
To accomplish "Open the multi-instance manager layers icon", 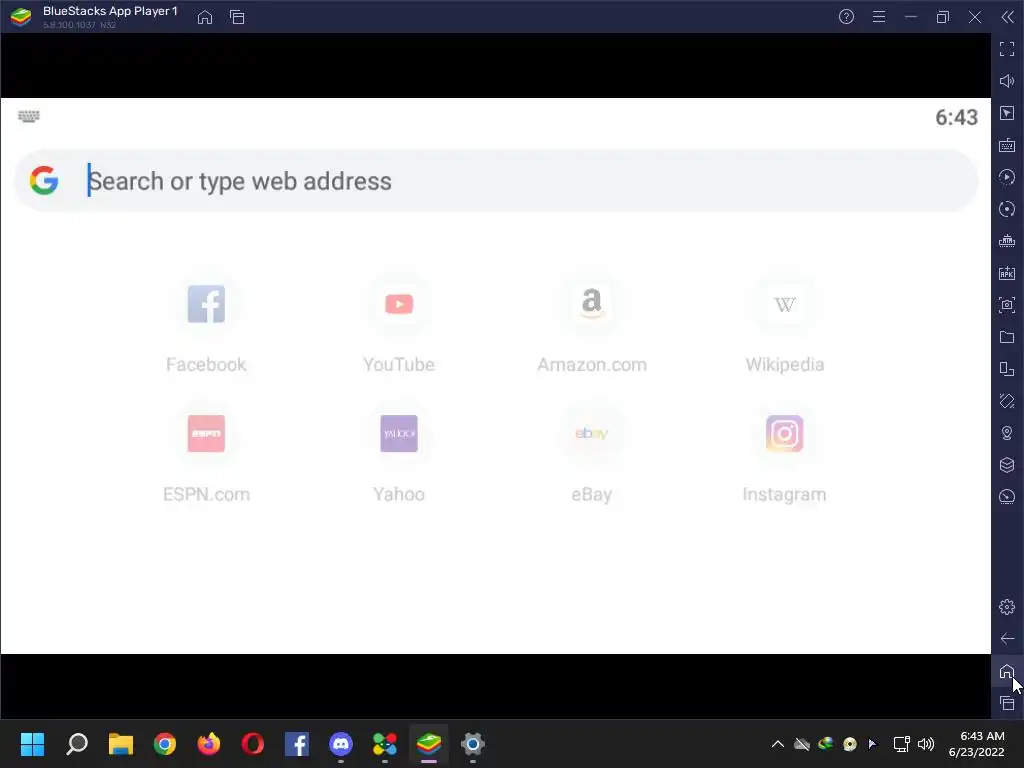I will pyautogui.click(x=1007, y=465).
